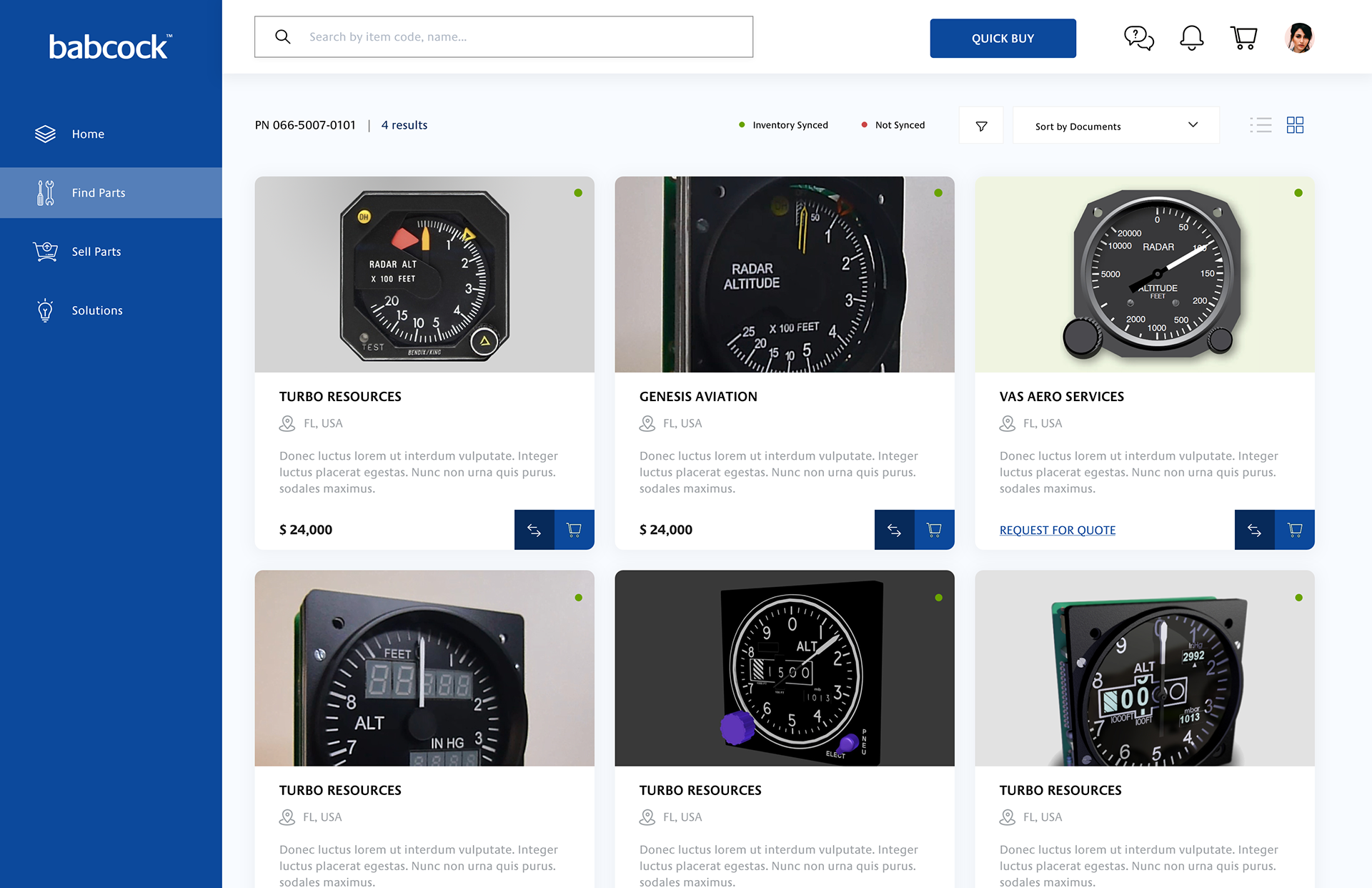Screen dimensions: 1372x888
Task: Switch to list view layout
Action: point(1261,125)
